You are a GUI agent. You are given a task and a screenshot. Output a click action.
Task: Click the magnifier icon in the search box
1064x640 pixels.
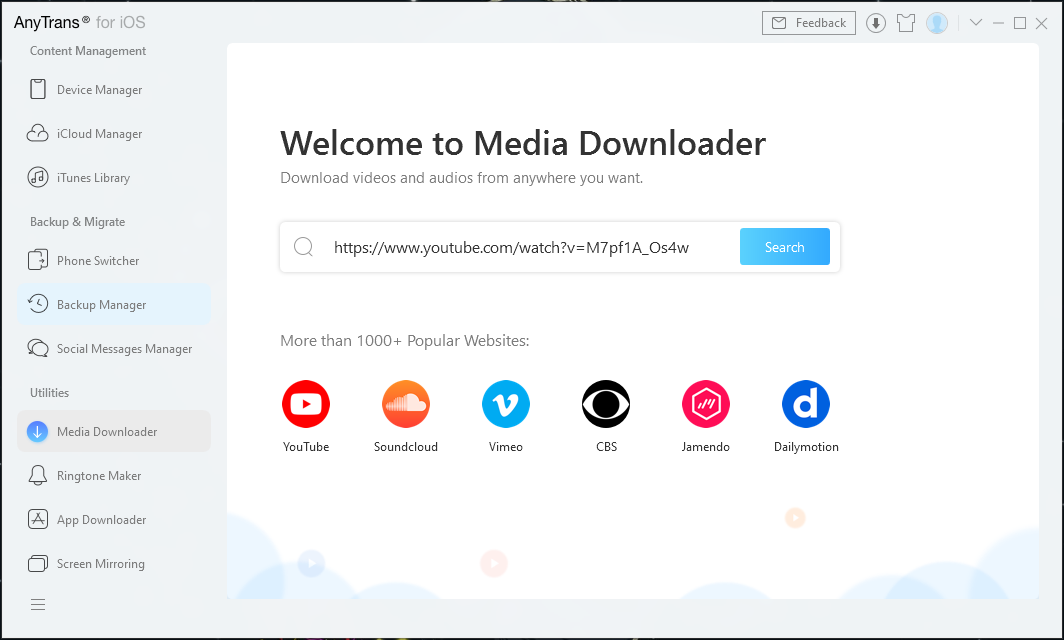tap(304, 247)
